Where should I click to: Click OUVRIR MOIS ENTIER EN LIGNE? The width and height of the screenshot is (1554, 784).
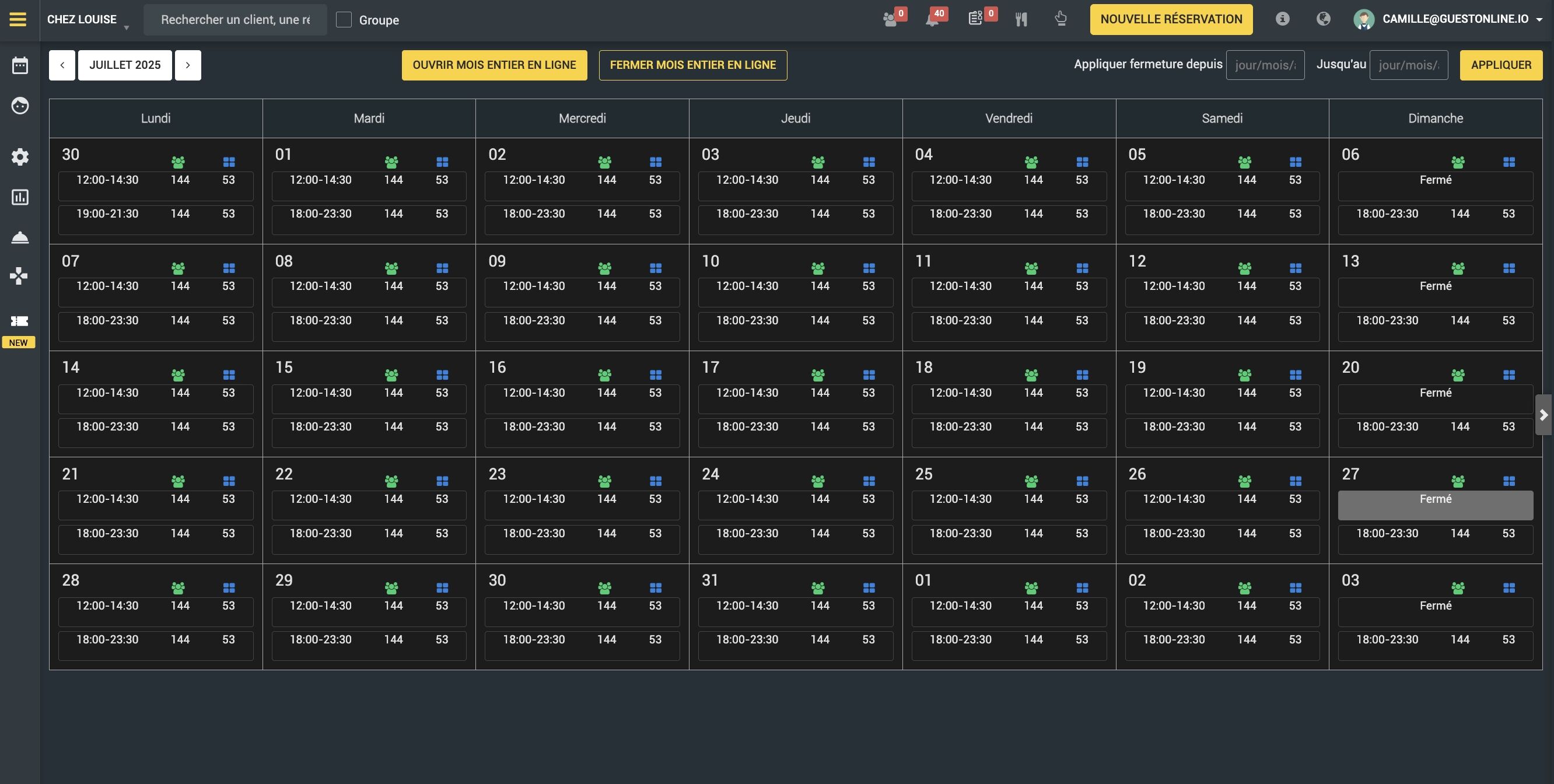point(494,65)
